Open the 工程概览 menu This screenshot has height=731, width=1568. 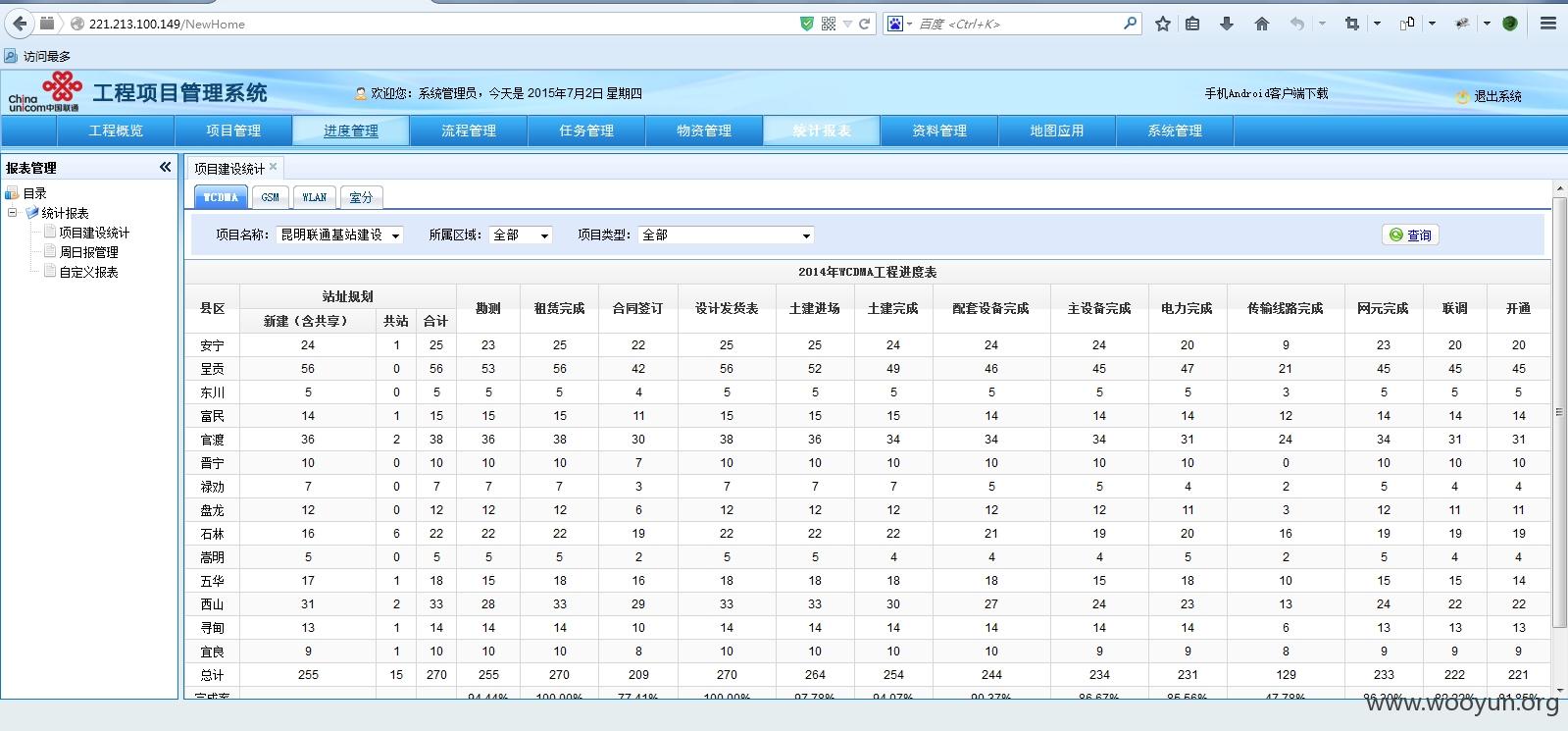point(116,131)
